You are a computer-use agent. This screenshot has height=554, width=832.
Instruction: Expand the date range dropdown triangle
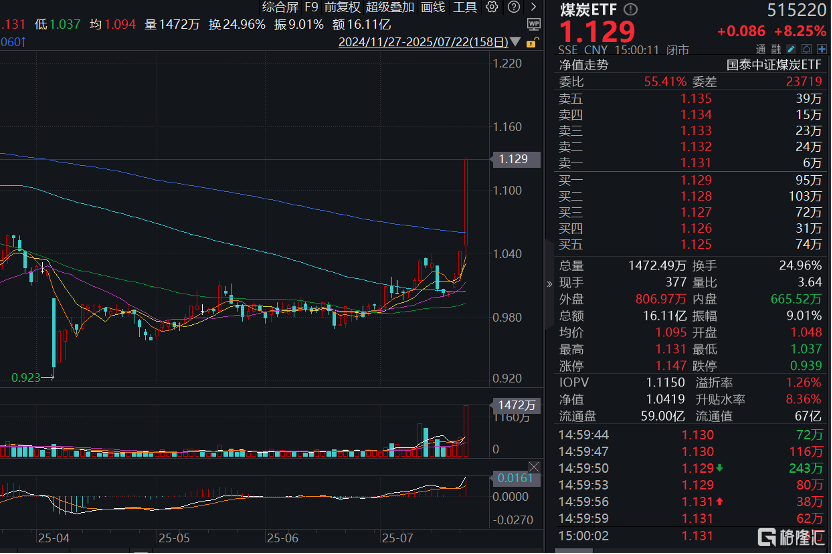coord(515,41)
